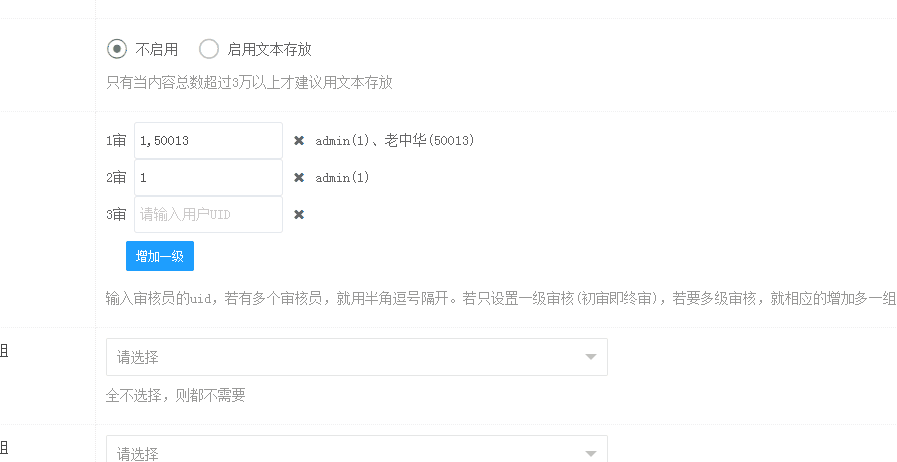Click into the 2审 UID input field
This screenshot has height=462, width=897.
208,178
